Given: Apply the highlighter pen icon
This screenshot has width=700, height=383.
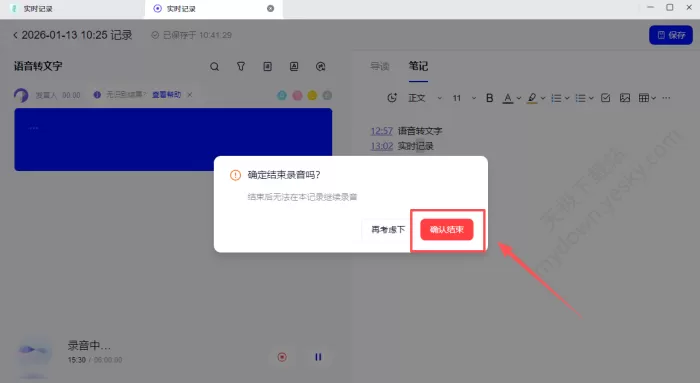Looking at the screenshot, I should [532, 98].
